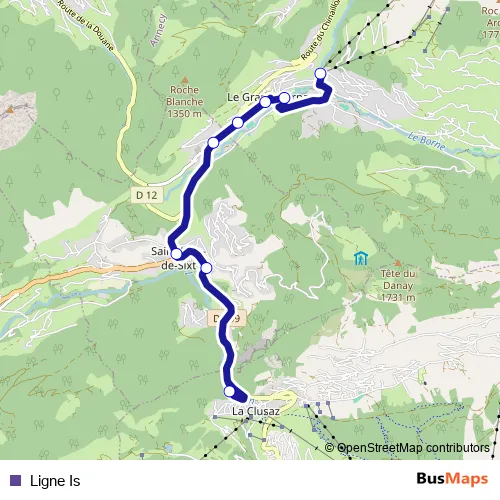Click the Roche Blanche peak triangle icon

185,80
